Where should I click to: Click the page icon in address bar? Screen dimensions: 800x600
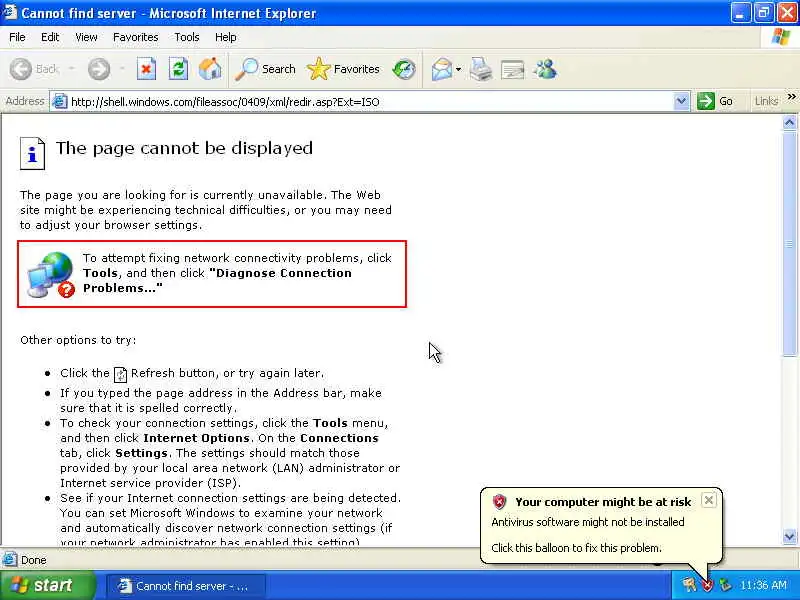coord(60,102)
